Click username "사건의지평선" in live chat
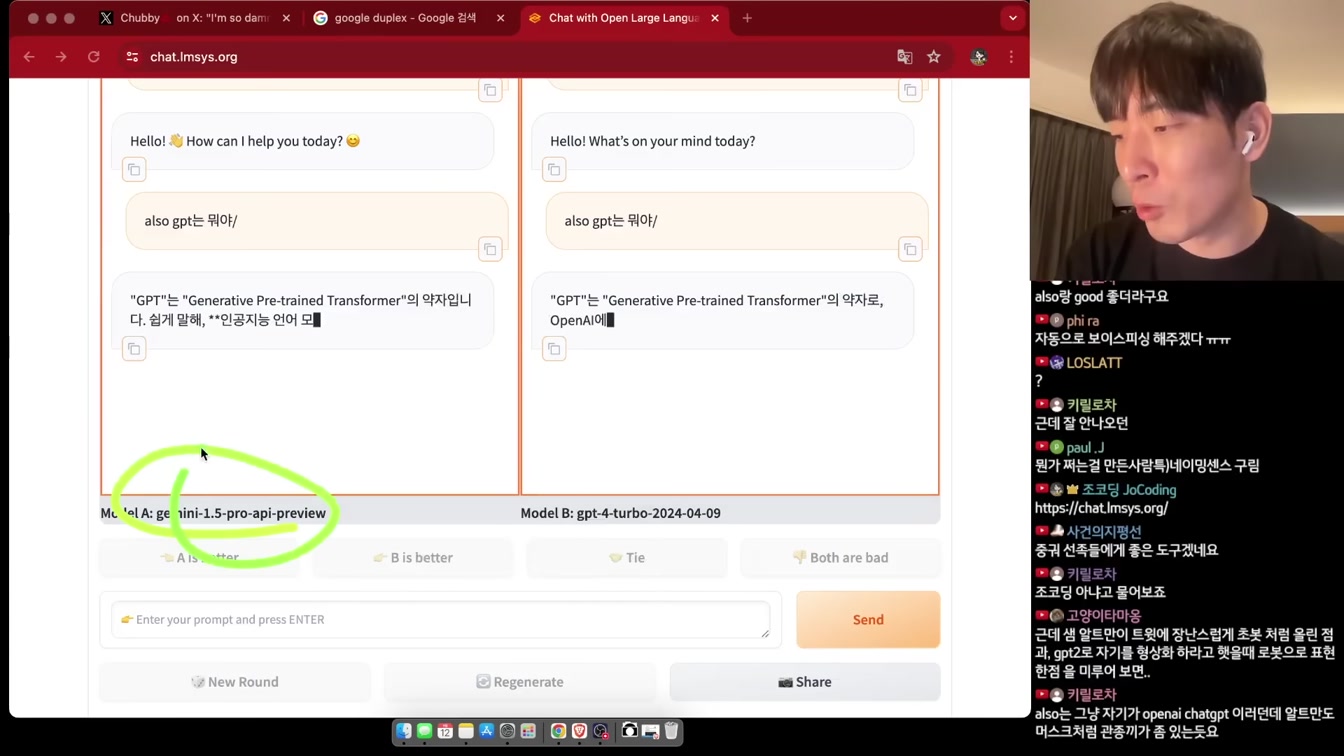This screenshot has height=756, width=1344. (x=1104, y=532)
